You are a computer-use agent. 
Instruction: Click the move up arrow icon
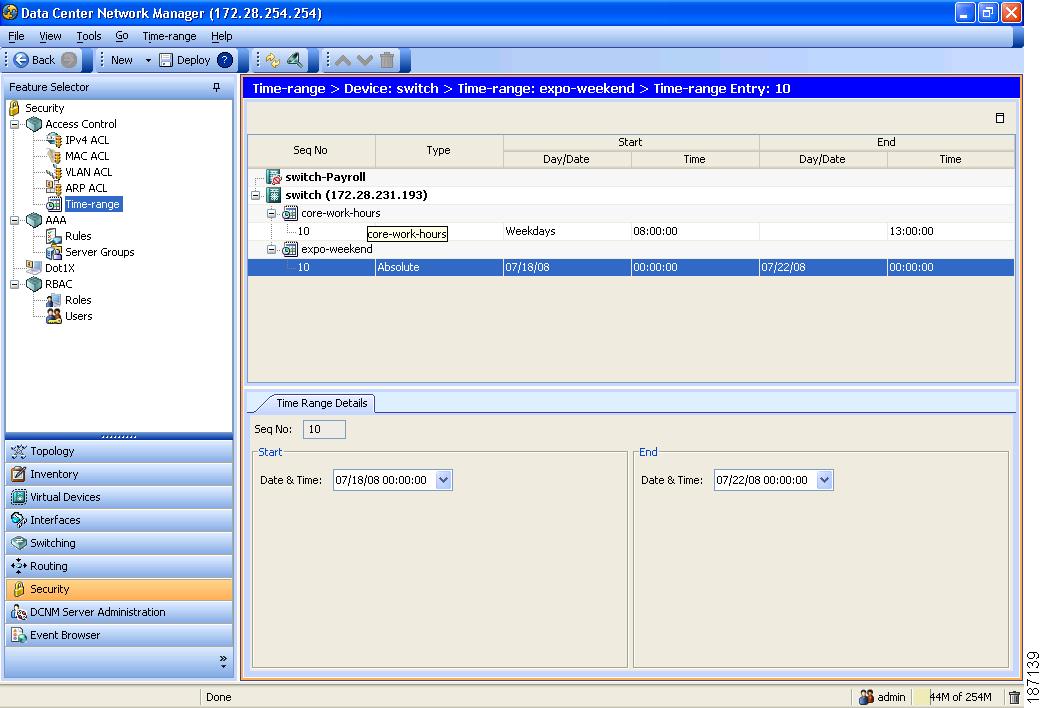tap(343, 60)
